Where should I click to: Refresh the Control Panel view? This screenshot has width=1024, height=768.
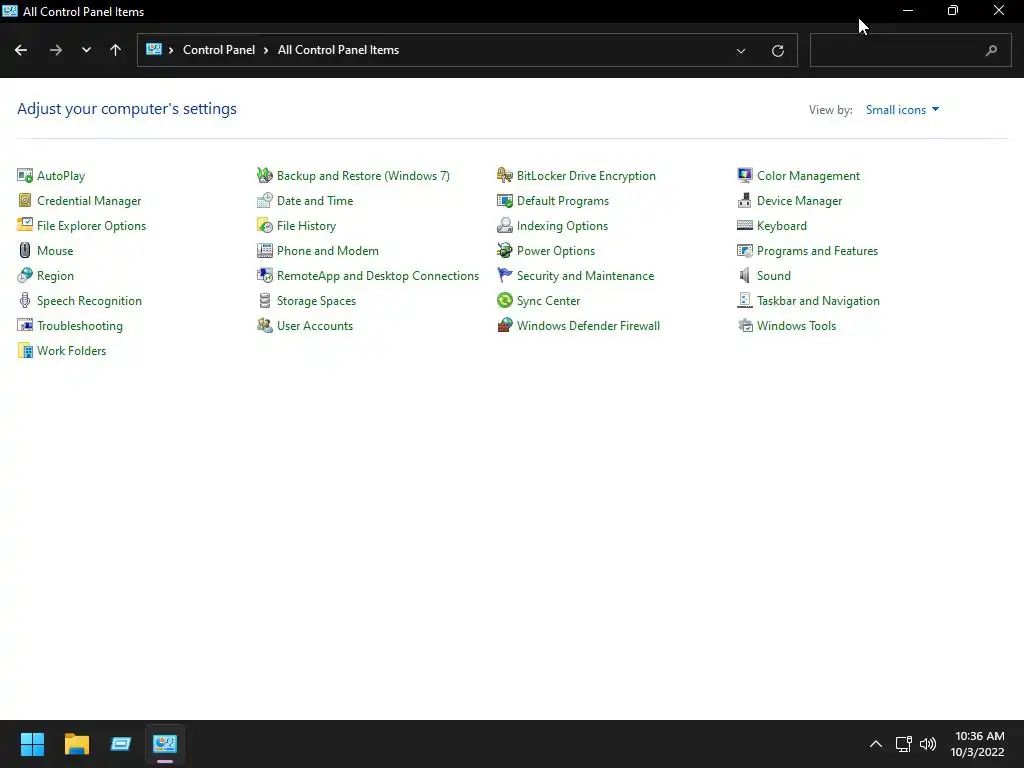[x=778, y=50]
